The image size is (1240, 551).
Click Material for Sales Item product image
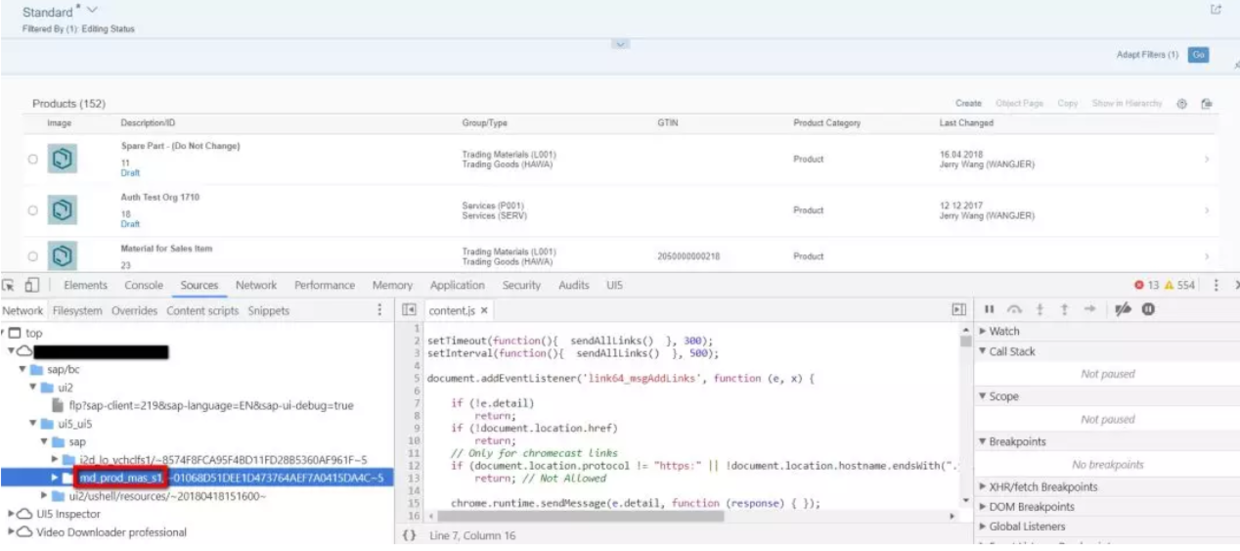[x=64, y=256]
